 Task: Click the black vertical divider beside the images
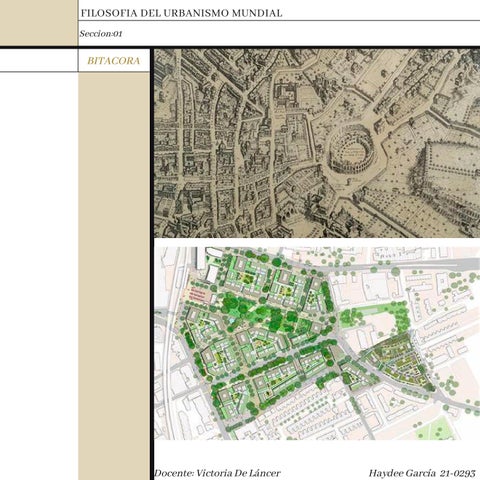click(152, 264)
